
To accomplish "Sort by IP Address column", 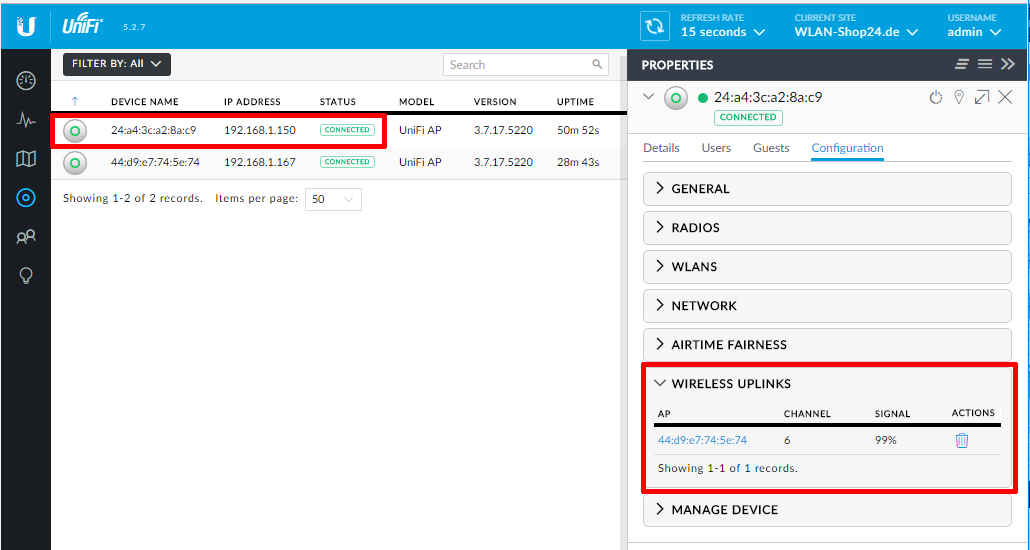I will (252, 102).
